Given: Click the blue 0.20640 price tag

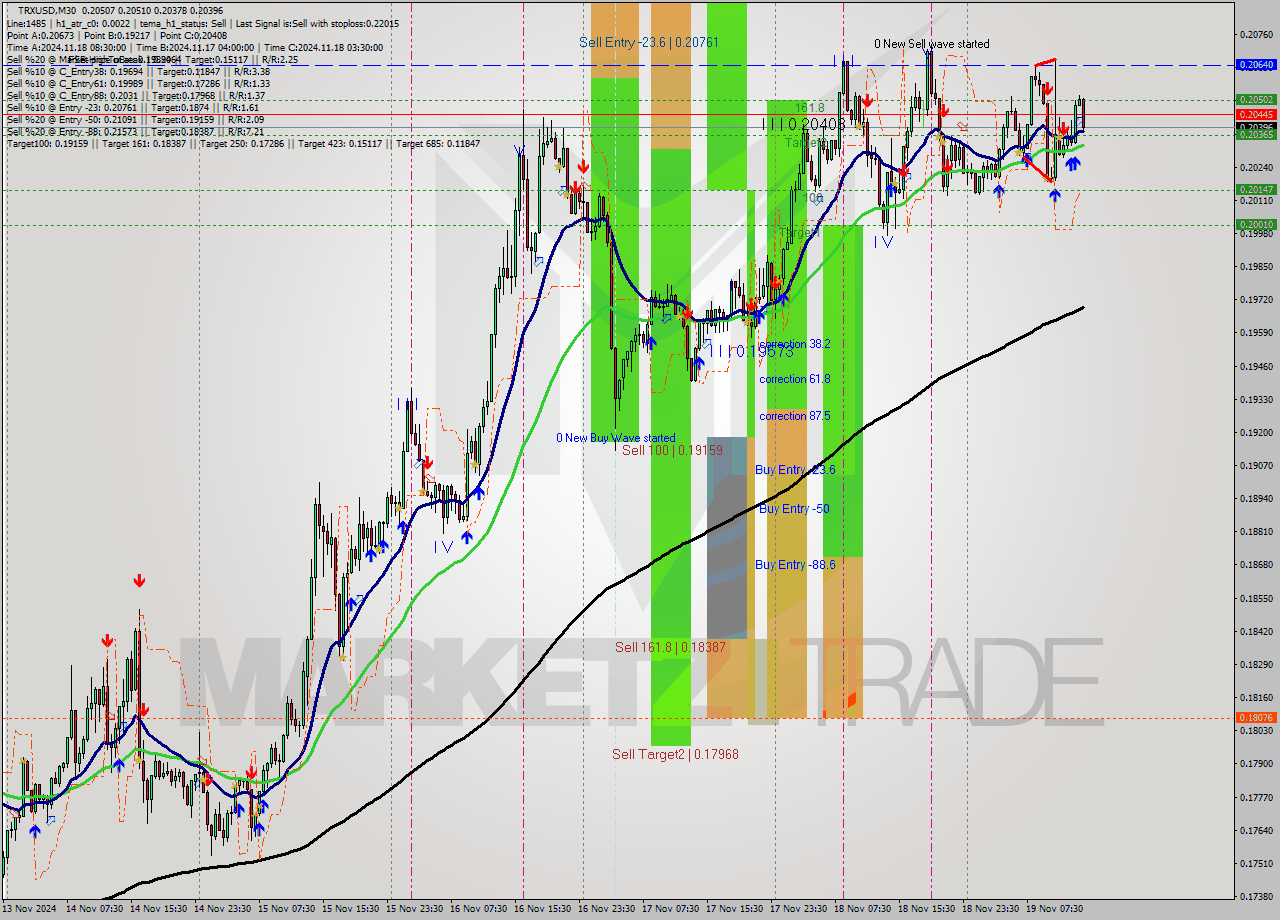Looking at the screenshot, I should click(x=1256, y=64).
